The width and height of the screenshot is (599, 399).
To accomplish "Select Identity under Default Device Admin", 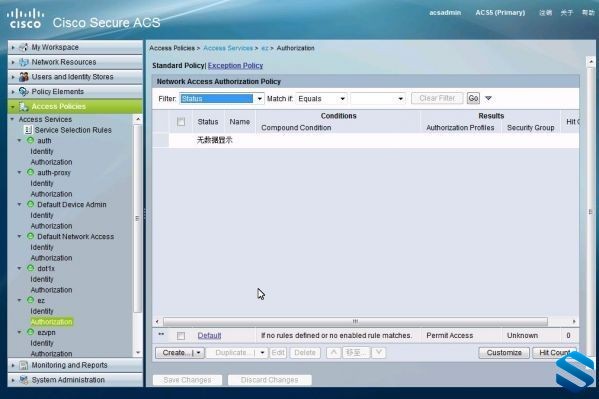I will click(x=42, y=215).
